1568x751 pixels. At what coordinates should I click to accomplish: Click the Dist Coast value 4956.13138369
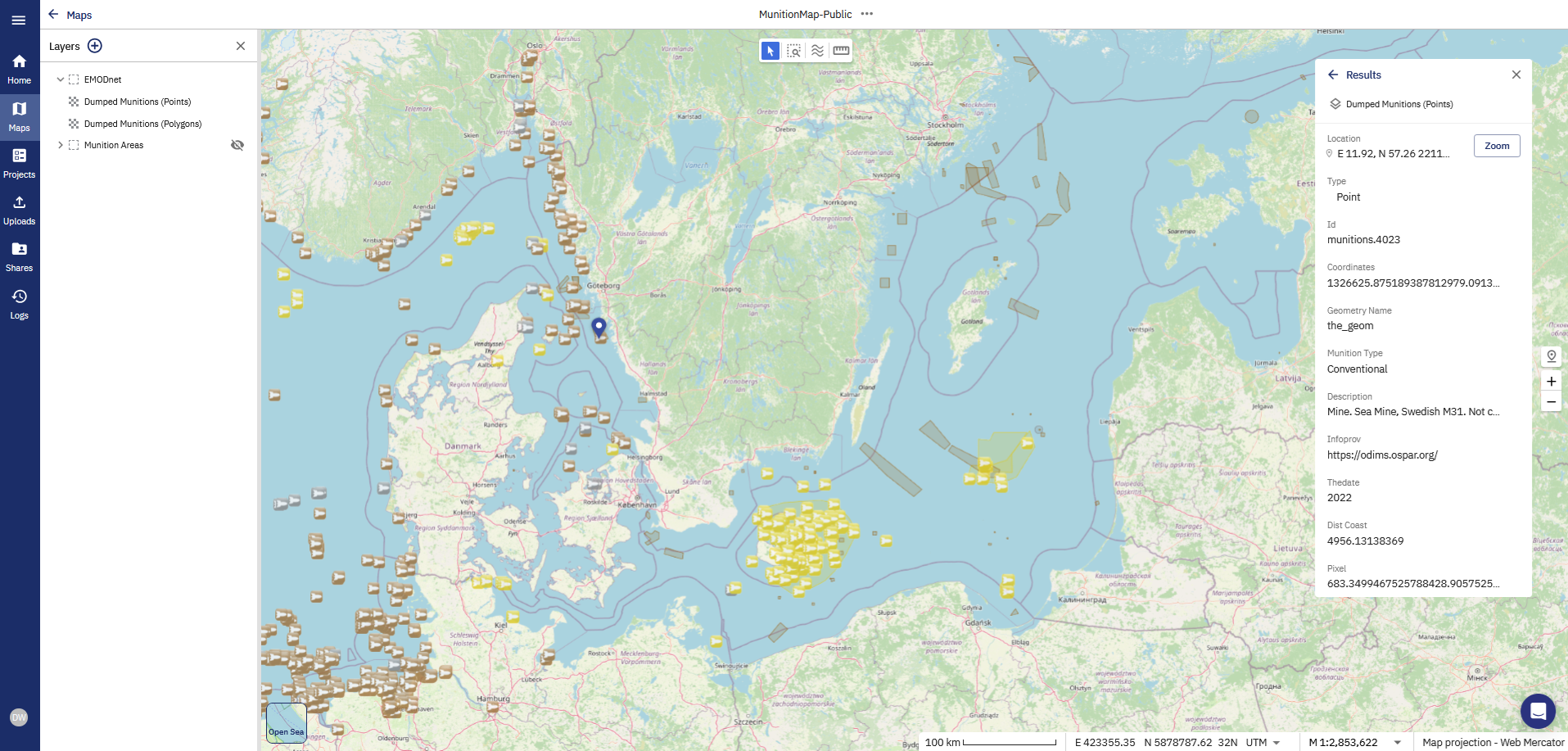tap(1365, 541)
